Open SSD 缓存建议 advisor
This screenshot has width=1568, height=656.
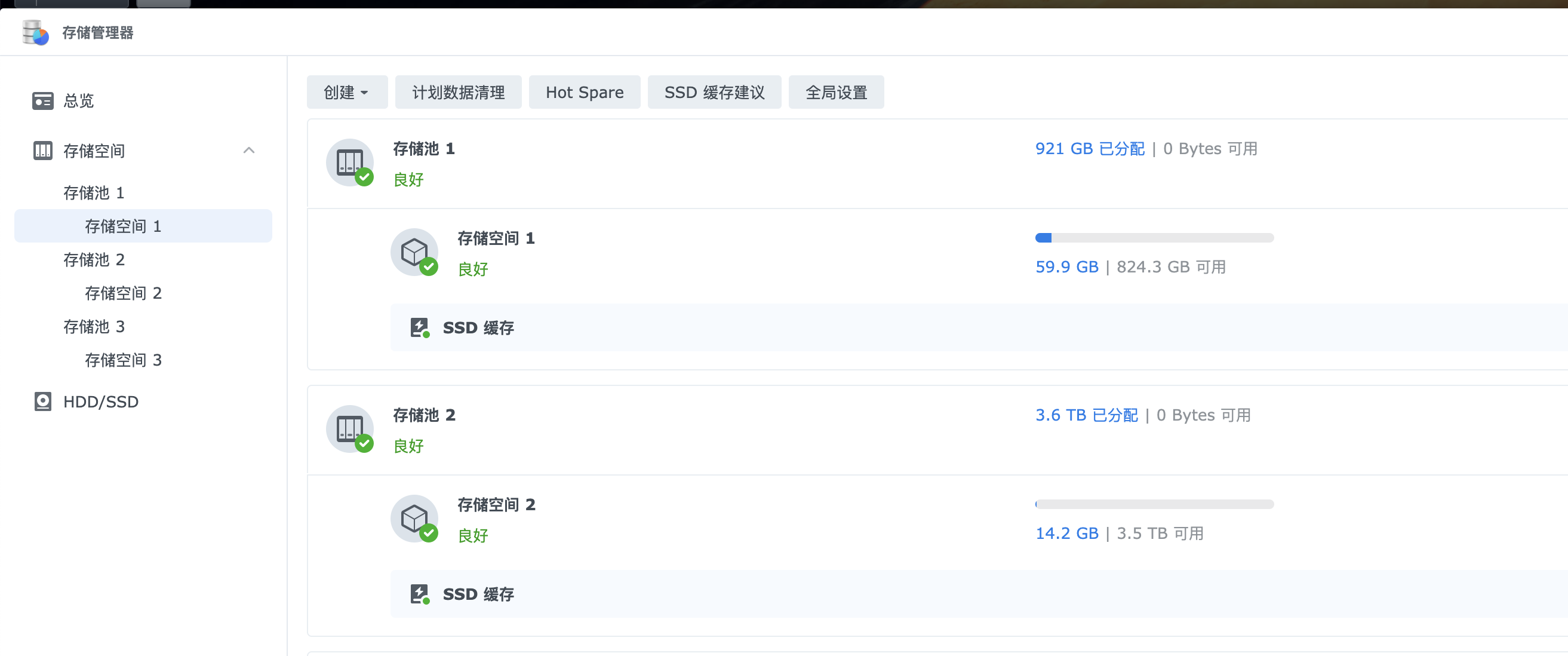coord(714,93)
